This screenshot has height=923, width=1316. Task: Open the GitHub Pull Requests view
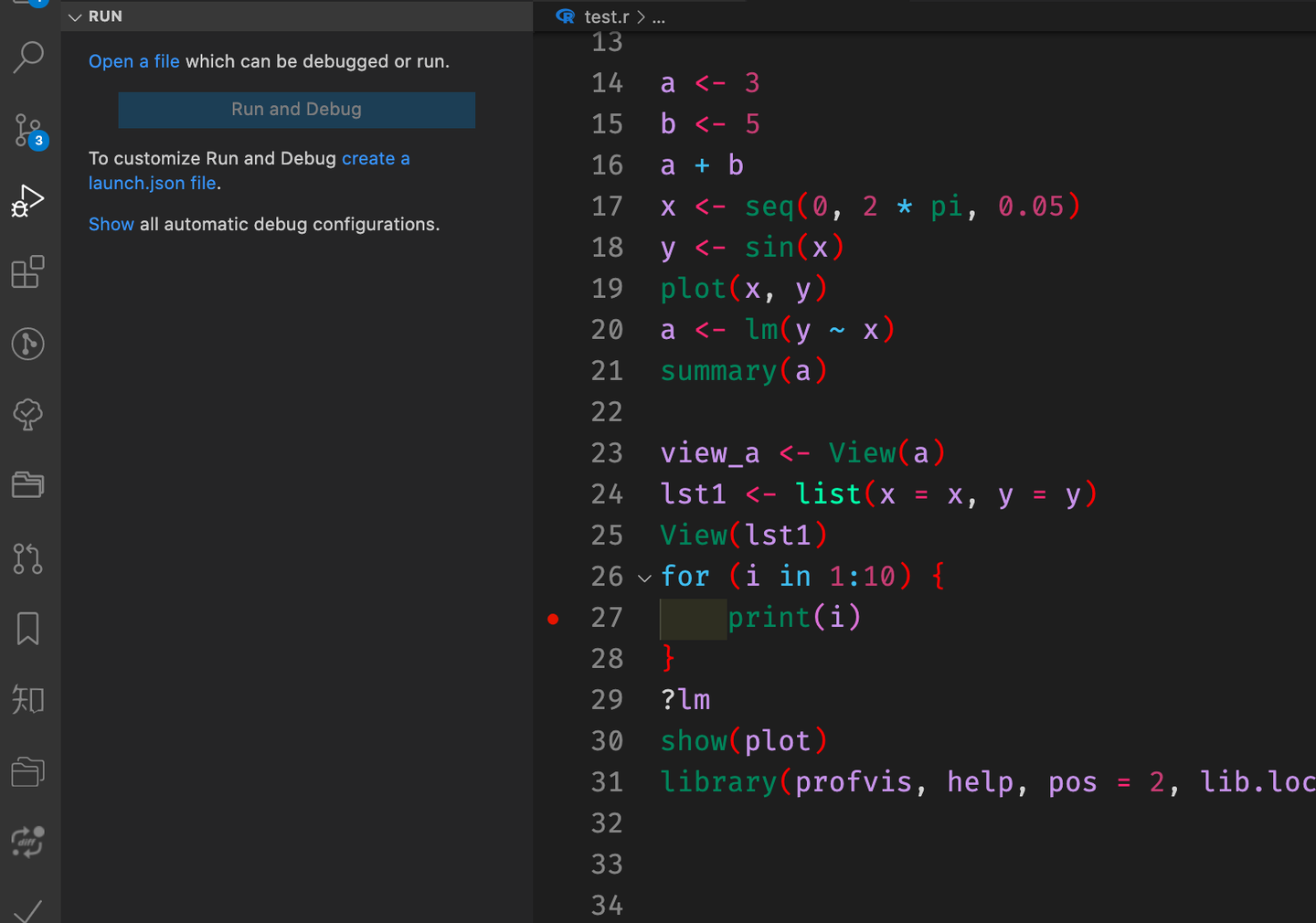pos(27,558)
